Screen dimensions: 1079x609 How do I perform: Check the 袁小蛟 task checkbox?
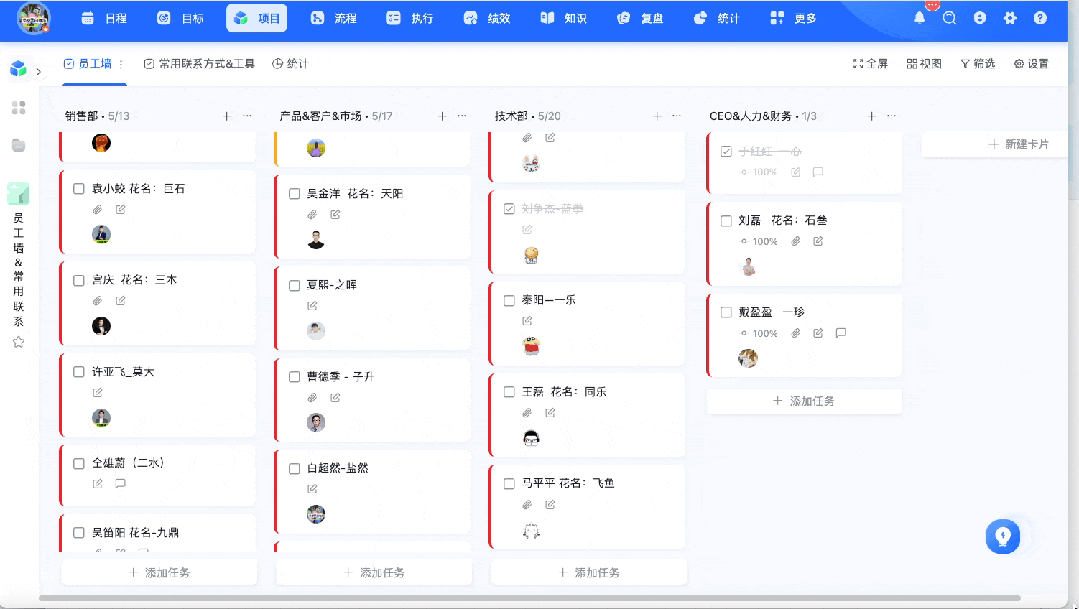tap(79, 189)
